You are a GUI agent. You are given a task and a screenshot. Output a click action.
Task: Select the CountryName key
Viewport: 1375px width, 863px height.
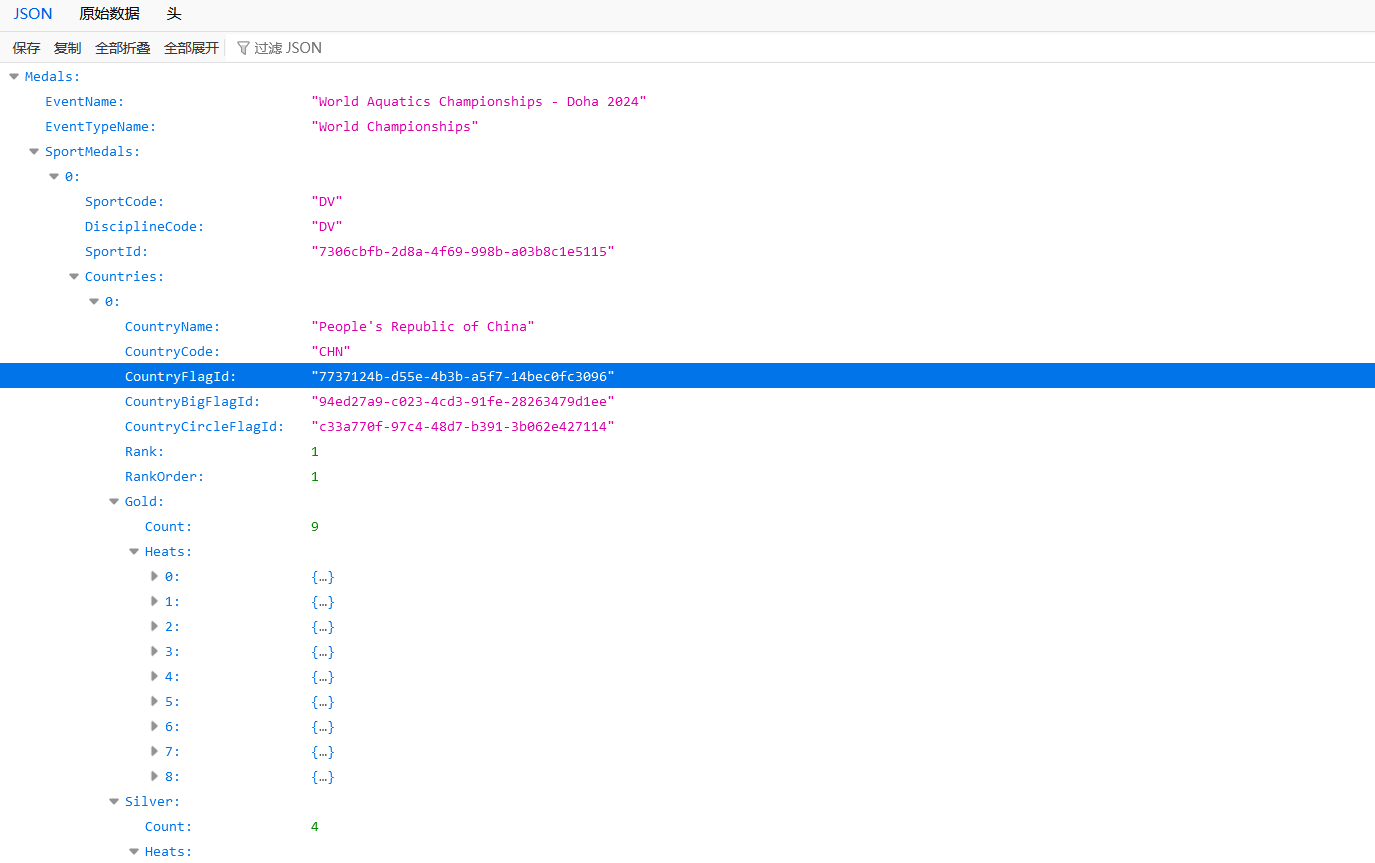click(172, 327)
